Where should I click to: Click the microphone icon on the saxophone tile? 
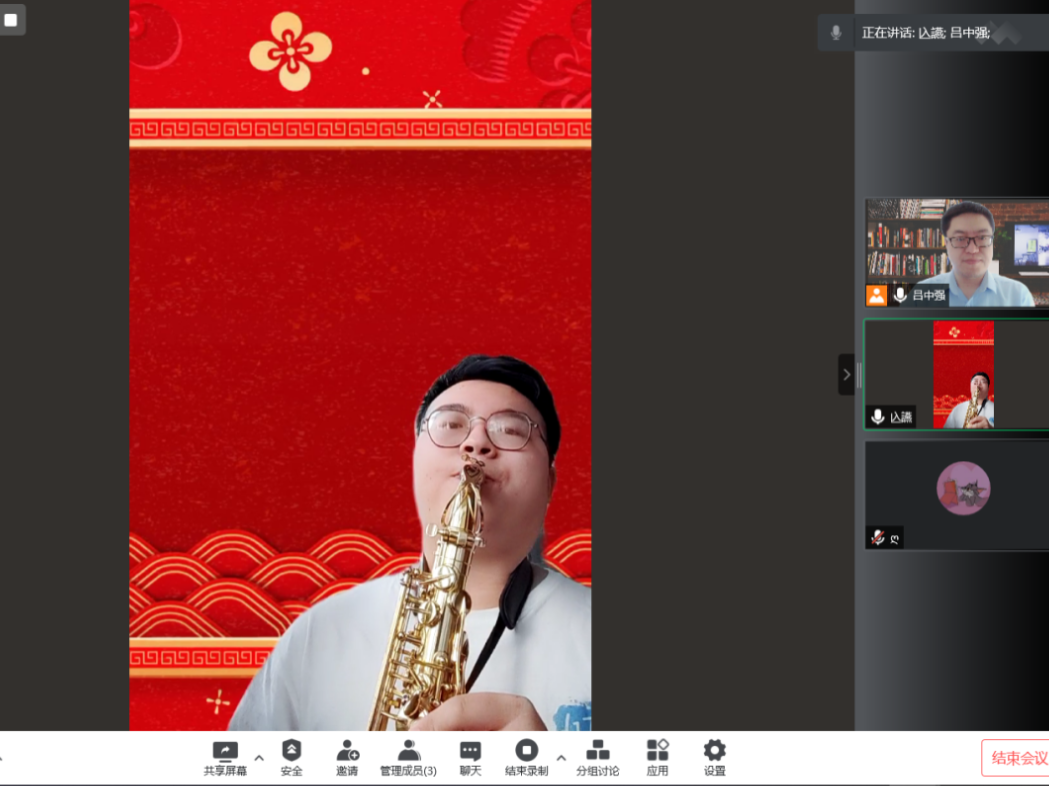[x=878, y=417]
